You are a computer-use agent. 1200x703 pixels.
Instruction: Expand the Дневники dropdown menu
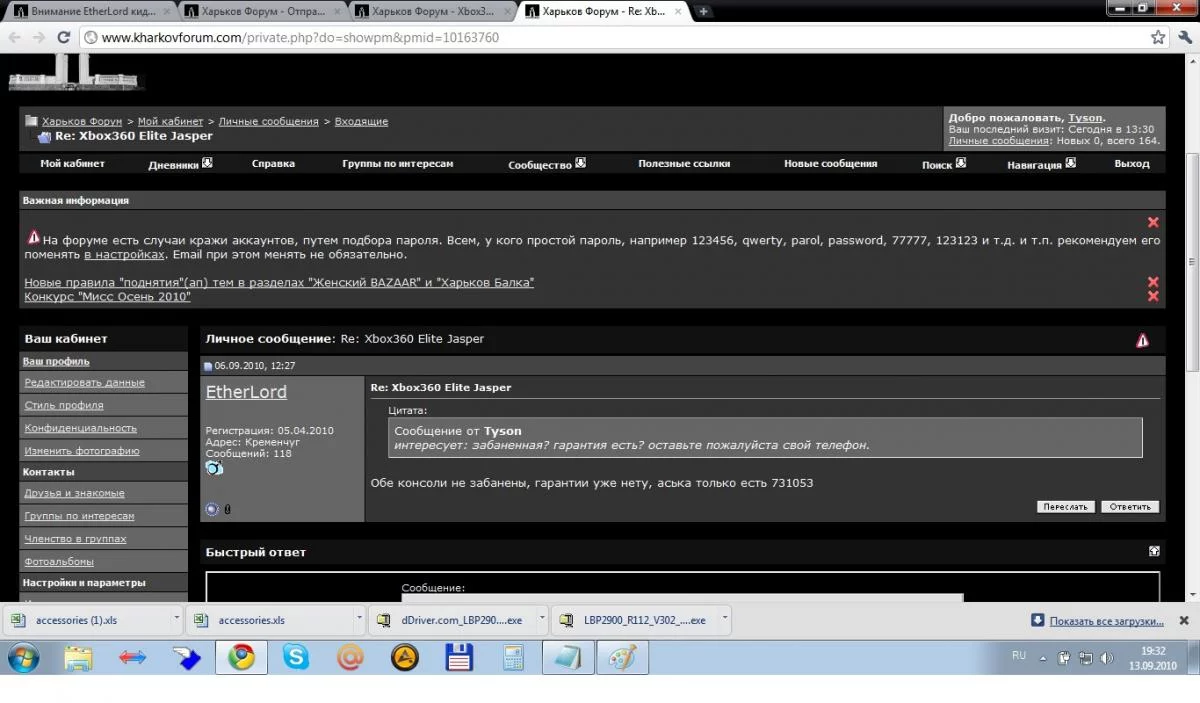click(x=207, y=163)
